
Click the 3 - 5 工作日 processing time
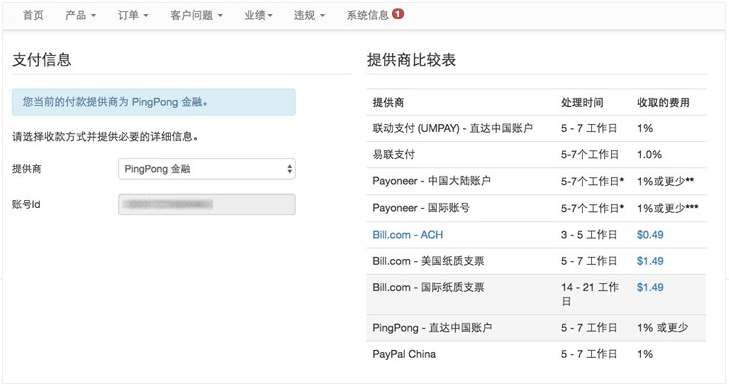(x=589, y=235)
